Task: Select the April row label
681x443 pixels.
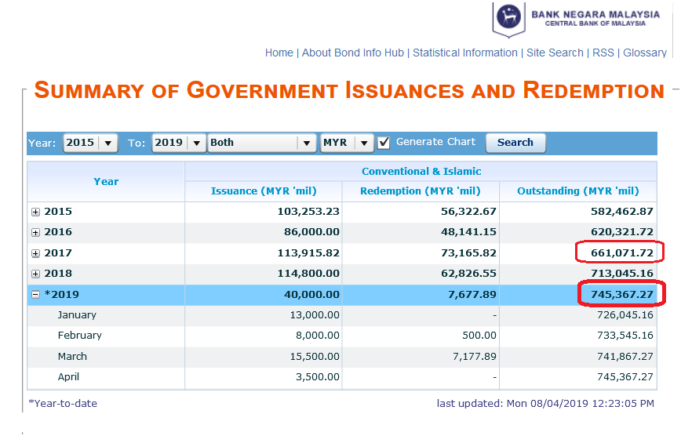Action: [x=68, y=377]
